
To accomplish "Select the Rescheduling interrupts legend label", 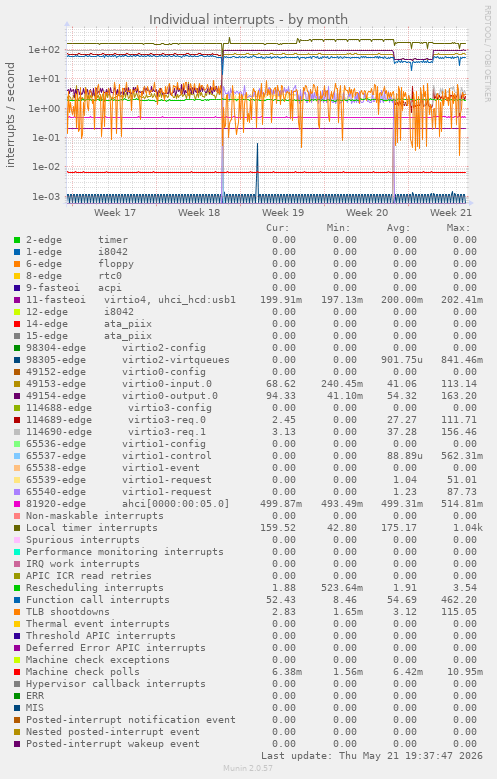I will (x=94, y=588).
